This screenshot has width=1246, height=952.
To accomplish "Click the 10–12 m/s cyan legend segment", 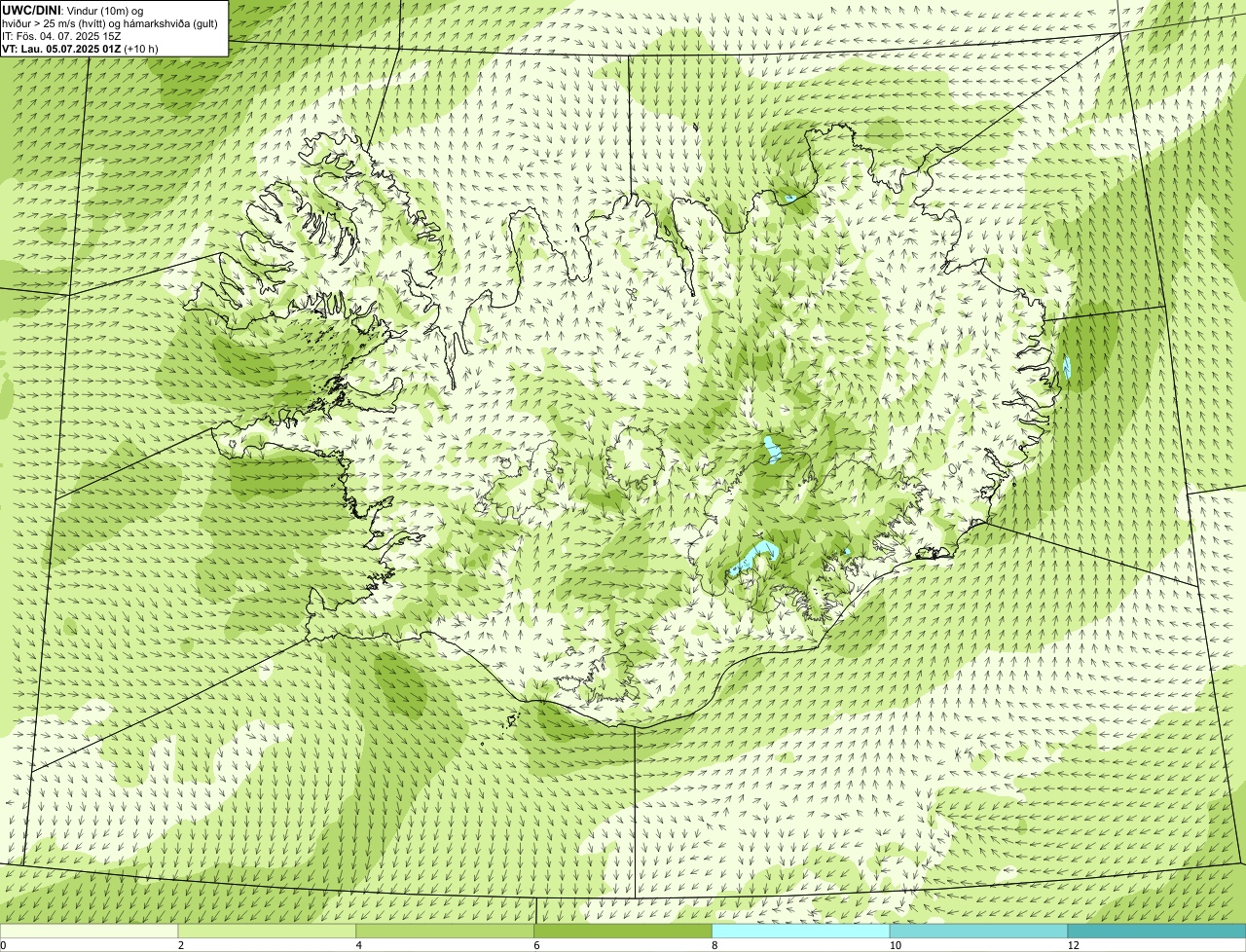I will [x=978, y=931].
